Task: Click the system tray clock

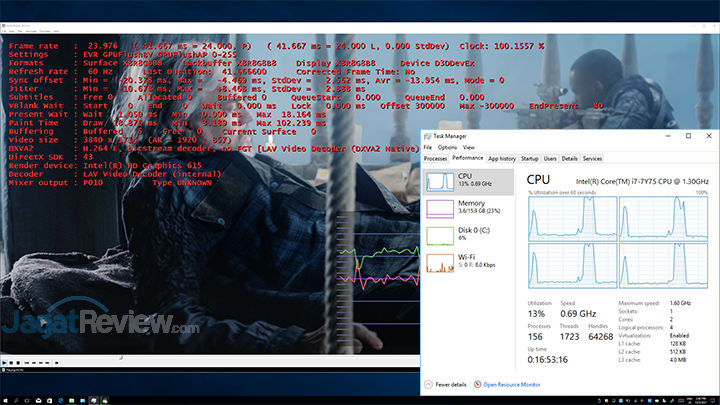Action: point(701,401)
